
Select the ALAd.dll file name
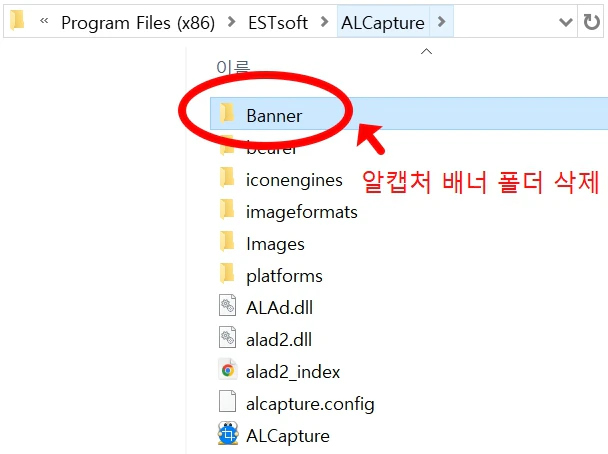coord(279,308)
